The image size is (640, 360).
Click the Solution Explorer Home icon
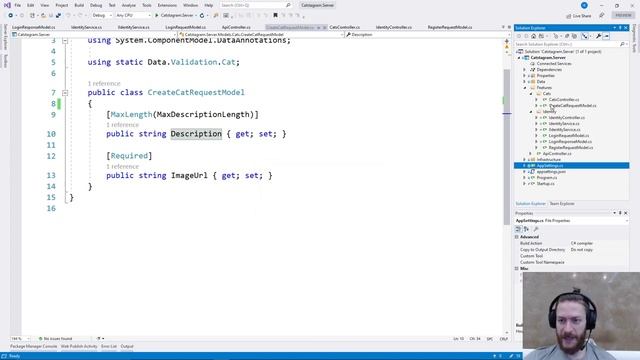533,36
